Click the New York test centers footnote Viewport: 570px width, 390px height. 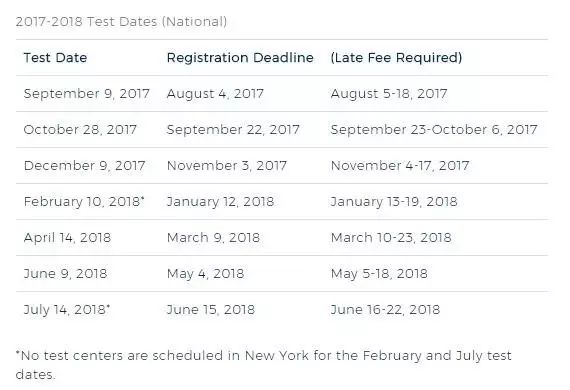[264, 365]
